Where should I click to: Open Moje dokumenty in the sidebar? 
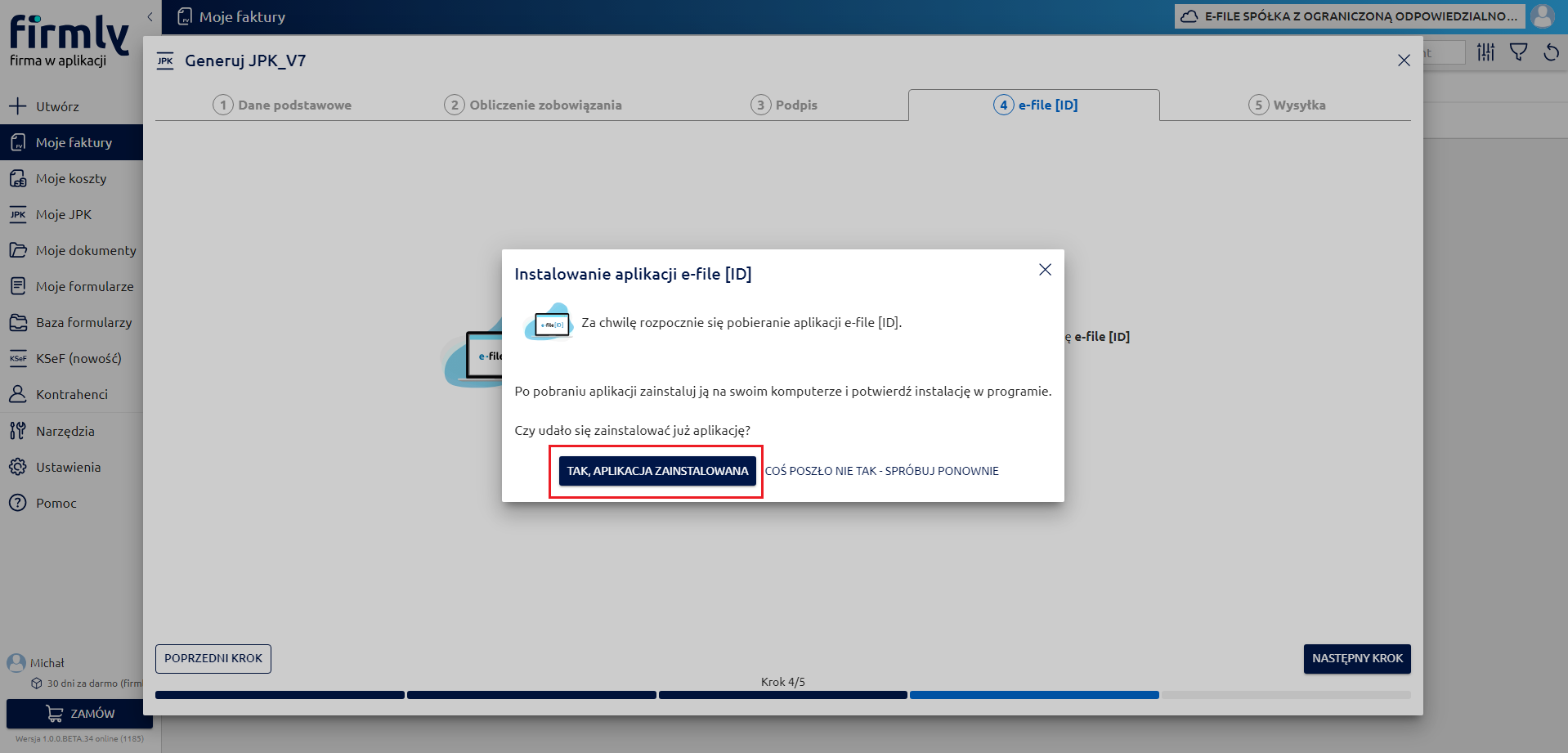(72, 250)
